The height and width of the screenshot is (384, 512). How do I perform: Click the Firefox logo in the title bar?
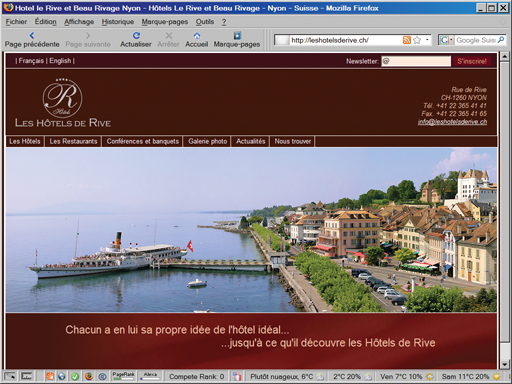pos(9,7)
